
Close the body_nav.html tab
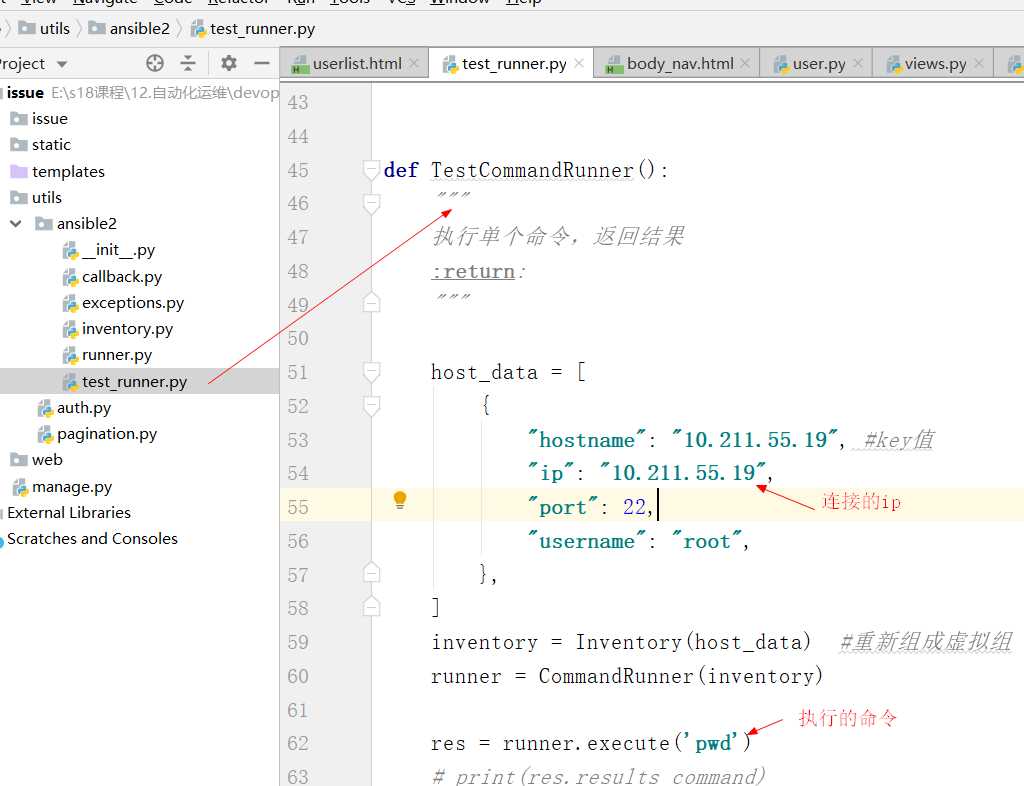tap(745, 63)
